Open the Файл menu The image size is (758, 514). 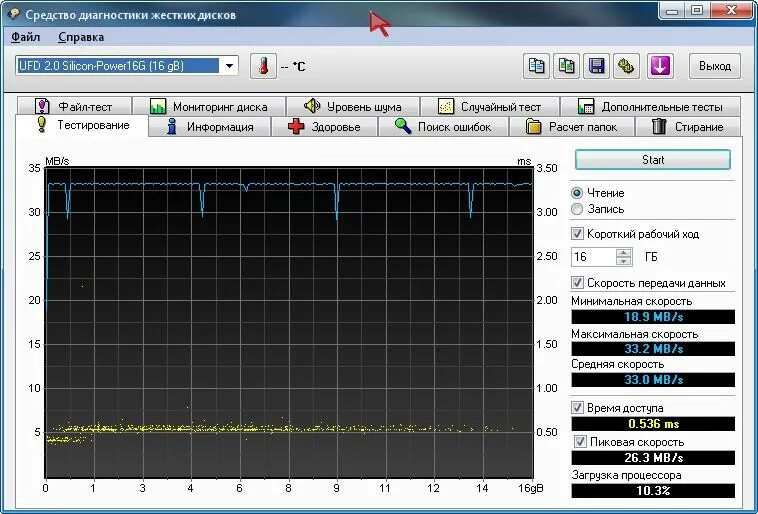tap(25, 37)
